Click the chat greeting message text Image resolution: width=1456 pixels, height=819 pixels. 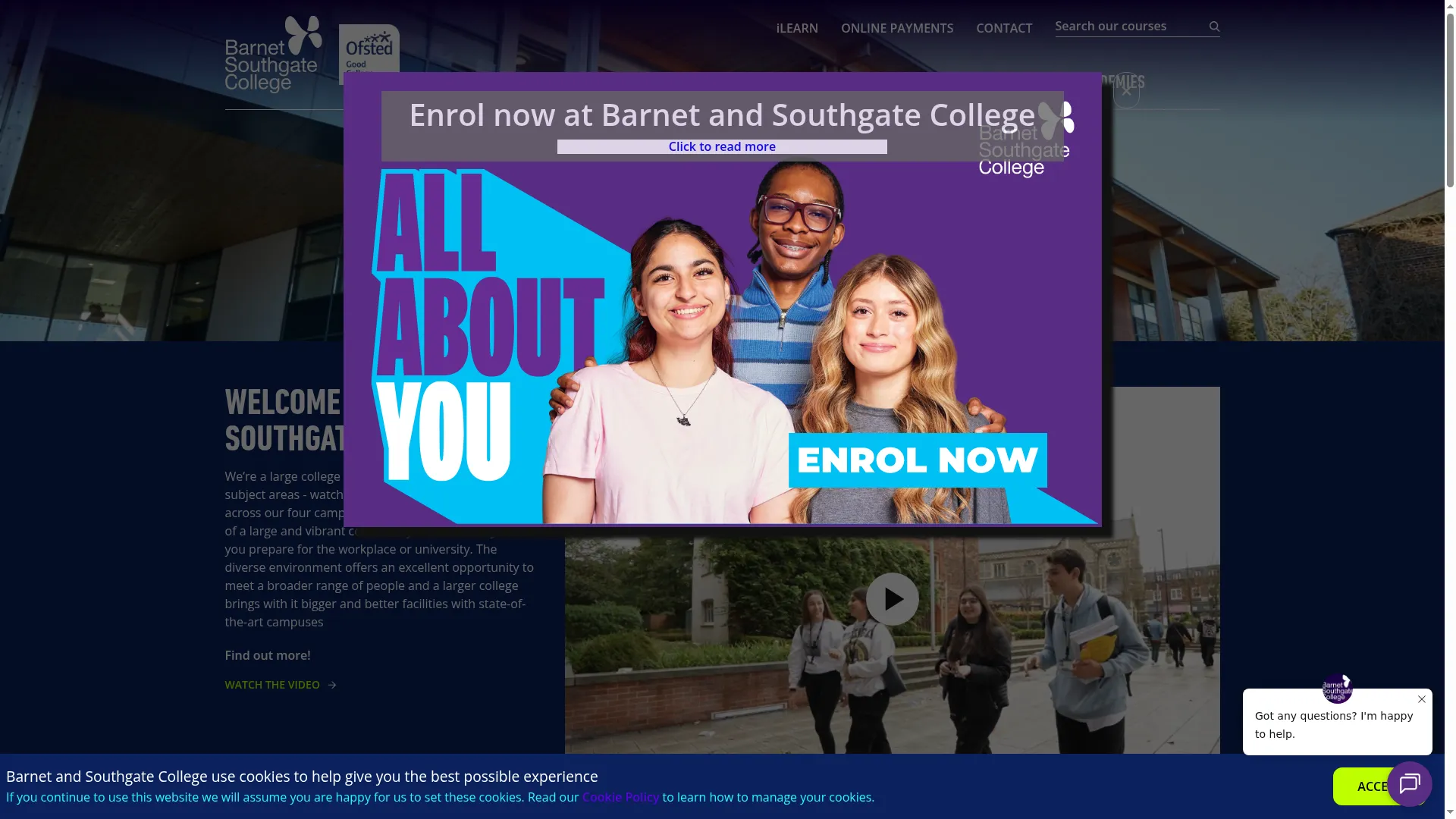pyautogui.click(x=1333, y=725)
